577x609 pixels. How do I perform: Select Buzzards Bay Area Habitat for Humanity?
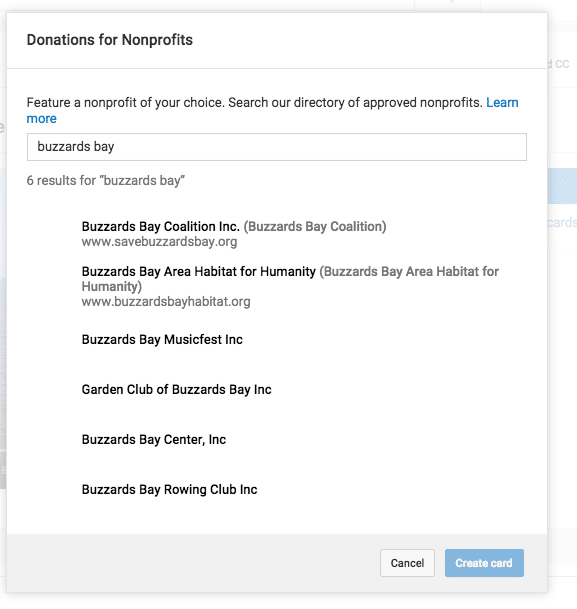(x=198, y=271)
